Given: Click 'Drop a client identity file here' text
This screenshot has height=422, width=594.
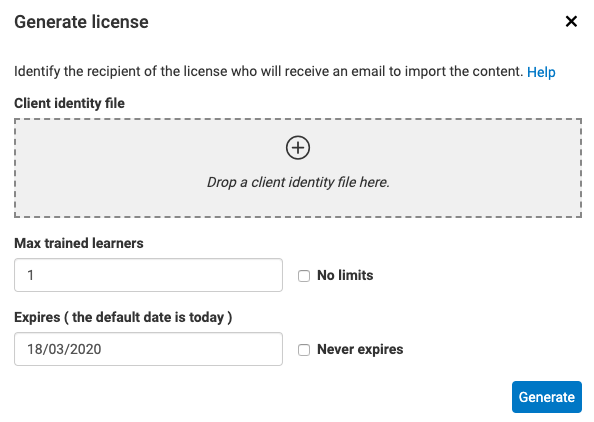Looking at the screenshot, I should (298, 182).
